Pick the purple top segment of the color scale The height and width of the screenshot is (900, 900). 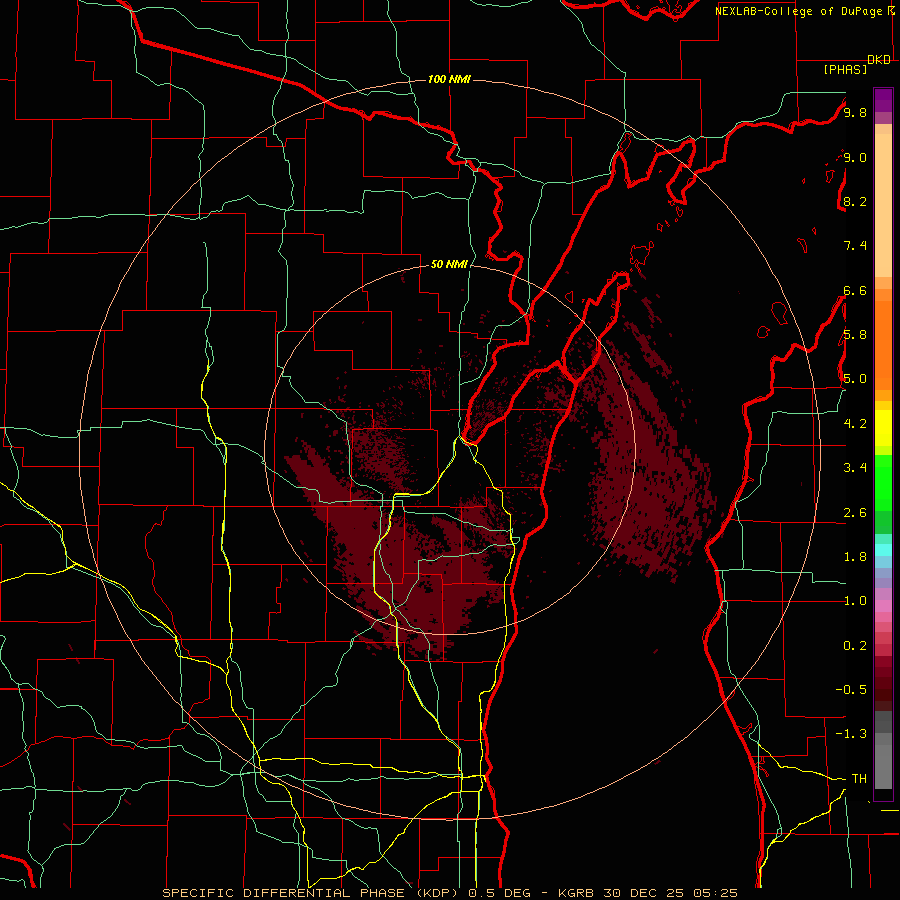coord(883,100)
